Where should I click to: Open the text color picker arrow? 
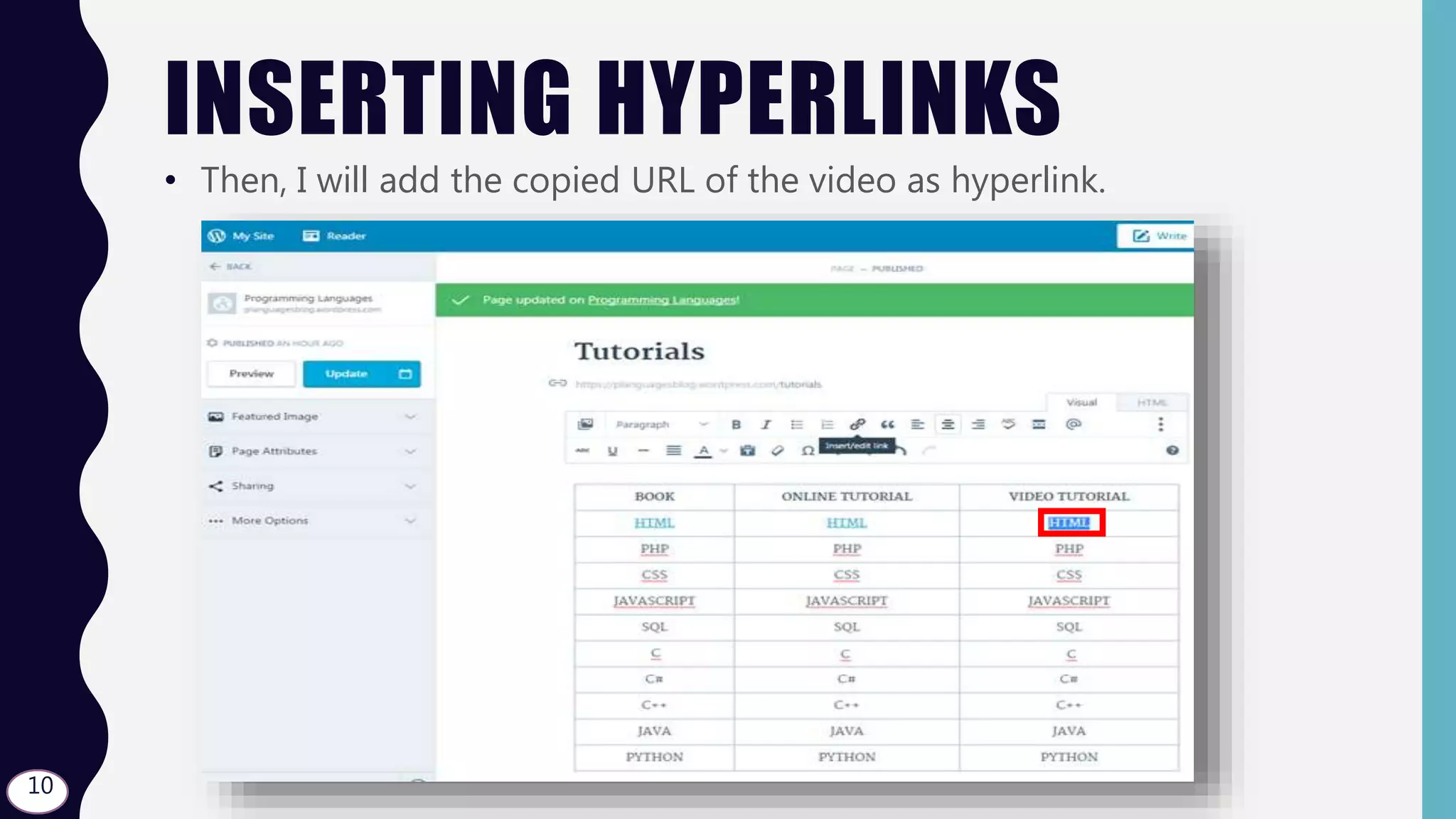(x=724, y=451)
